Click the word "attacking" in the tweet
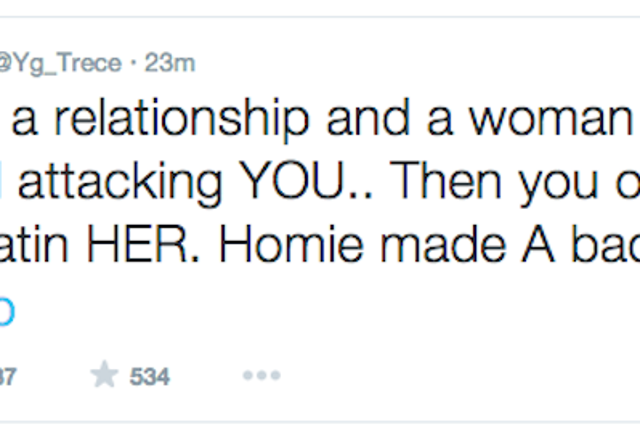Screen dimensions: 640x427 click(x=120, y=182)
